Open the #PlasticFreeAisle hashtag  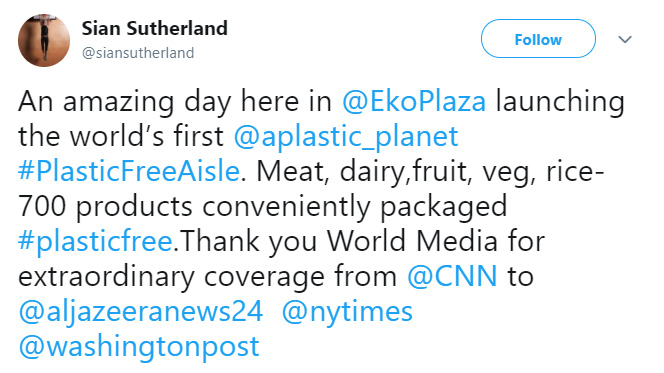129,171
